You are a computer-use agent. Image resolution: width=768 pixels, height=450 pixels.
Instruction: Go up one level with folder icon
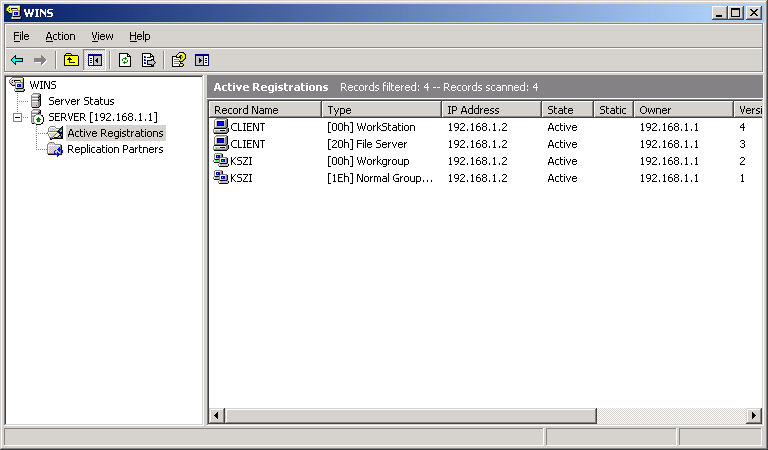72,60
